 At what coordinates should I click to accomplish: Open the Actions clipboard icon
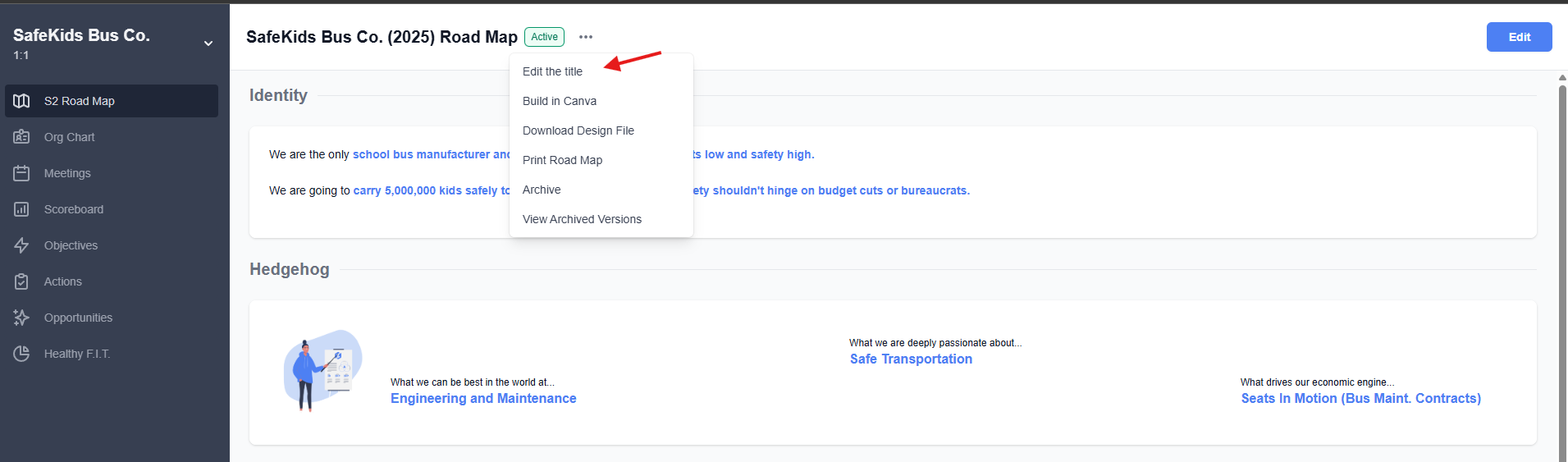coord(21,281)
